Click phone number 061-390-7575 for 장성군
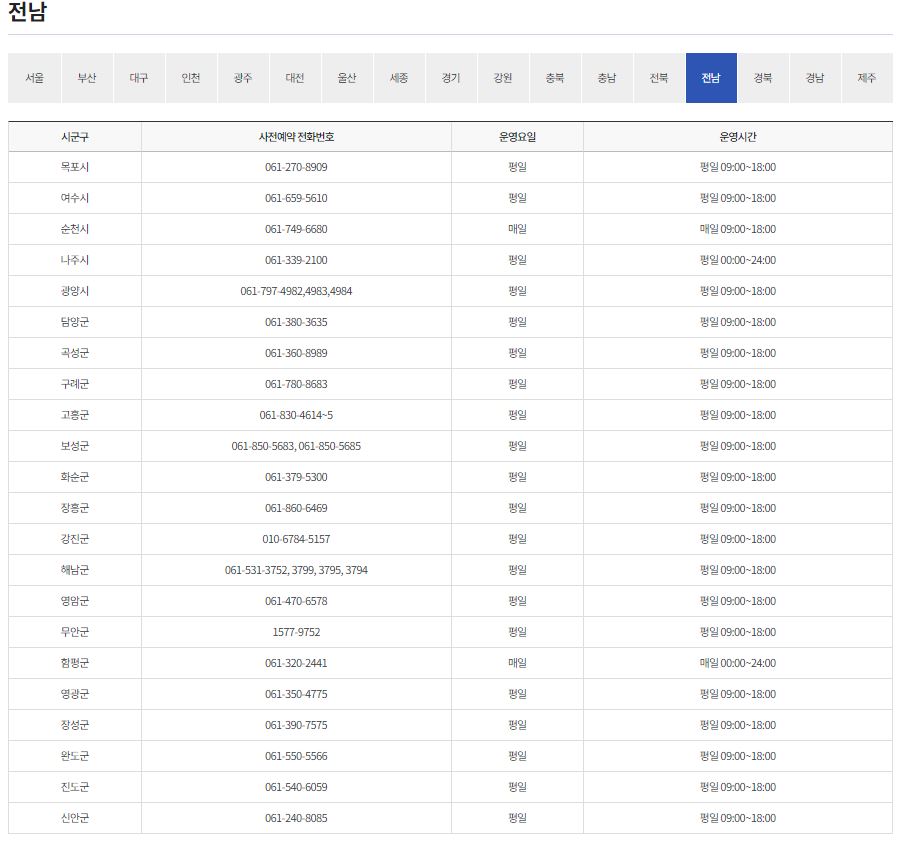 point(296,727)
